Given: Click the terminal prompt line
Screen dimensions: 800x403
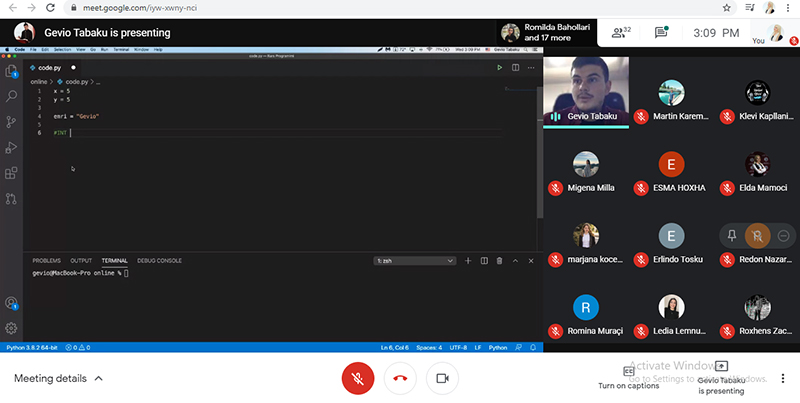Looking at the screenshot, I should pos(80,273).
